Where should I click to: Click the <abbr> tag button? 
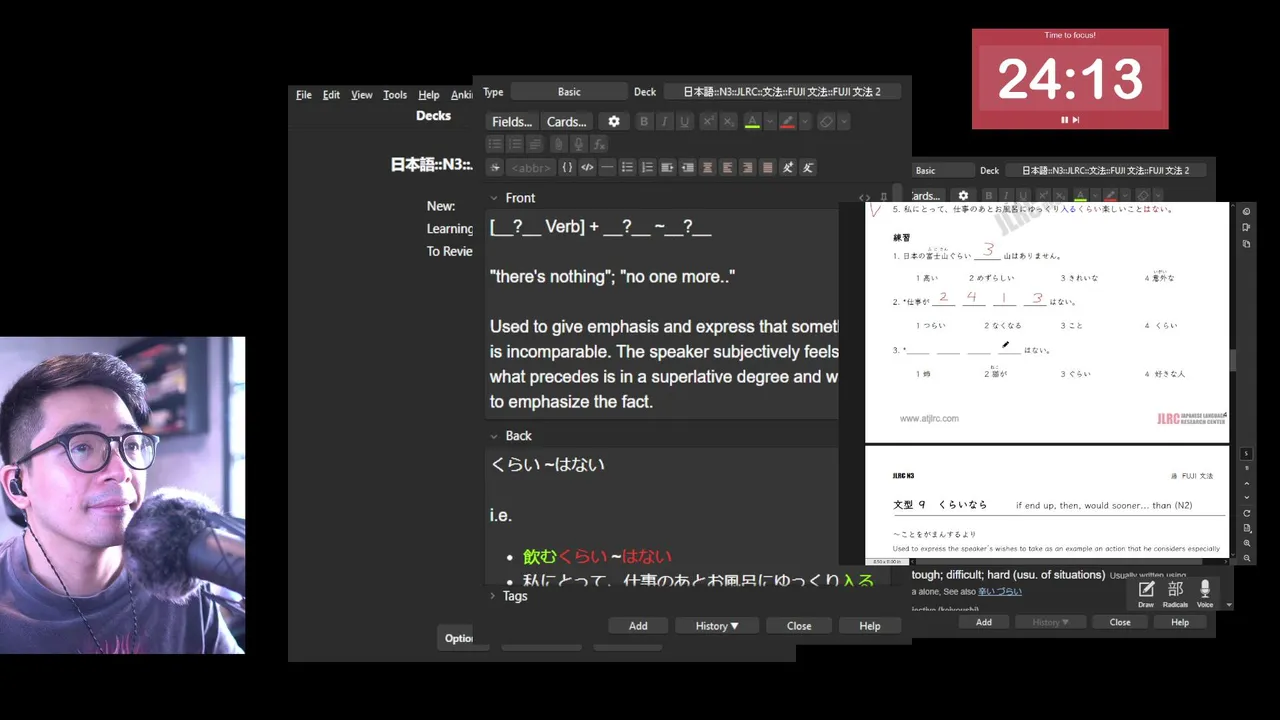[531, 167]
